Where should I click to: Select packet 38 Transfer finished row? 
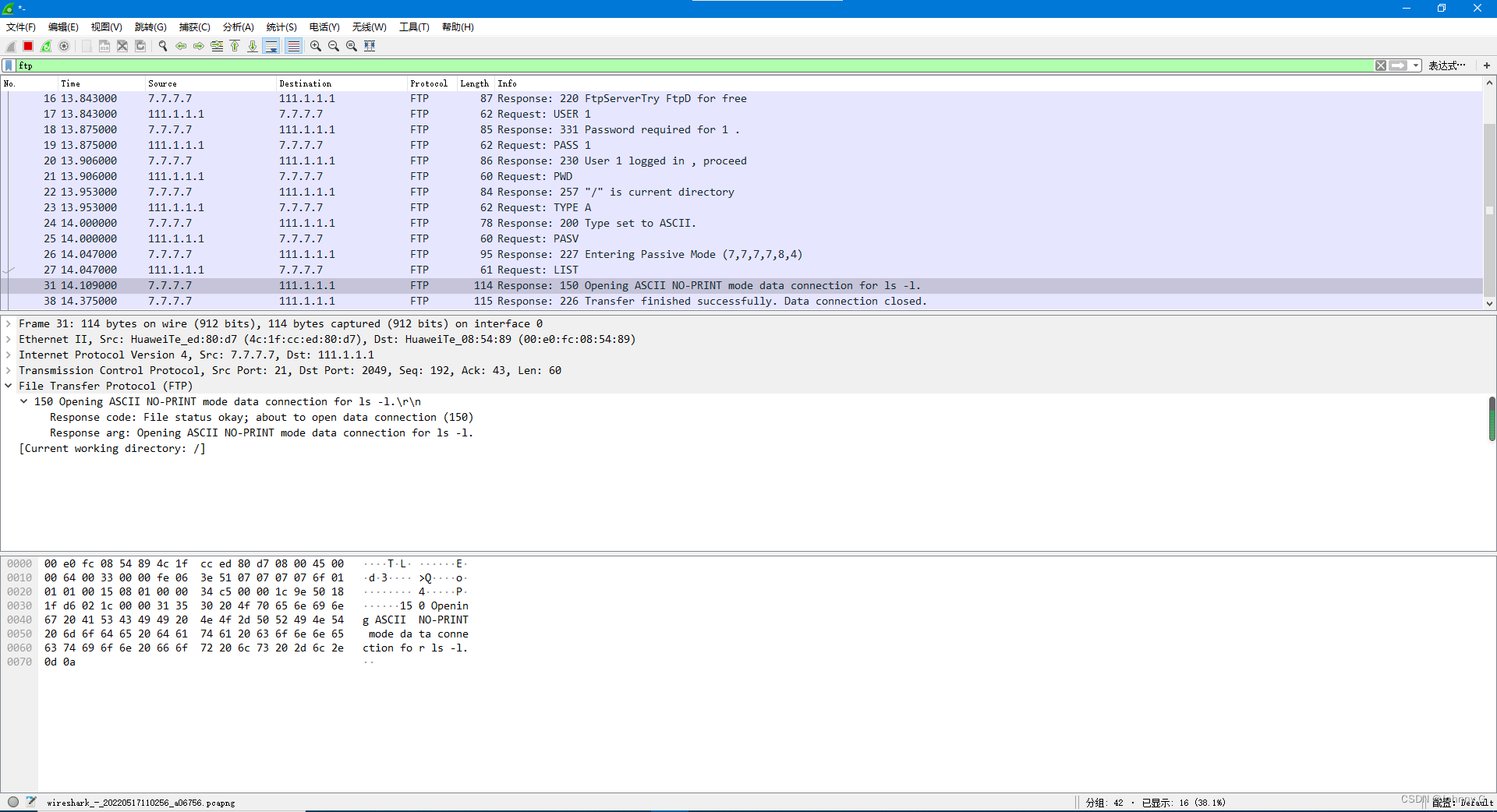point(741,302)
